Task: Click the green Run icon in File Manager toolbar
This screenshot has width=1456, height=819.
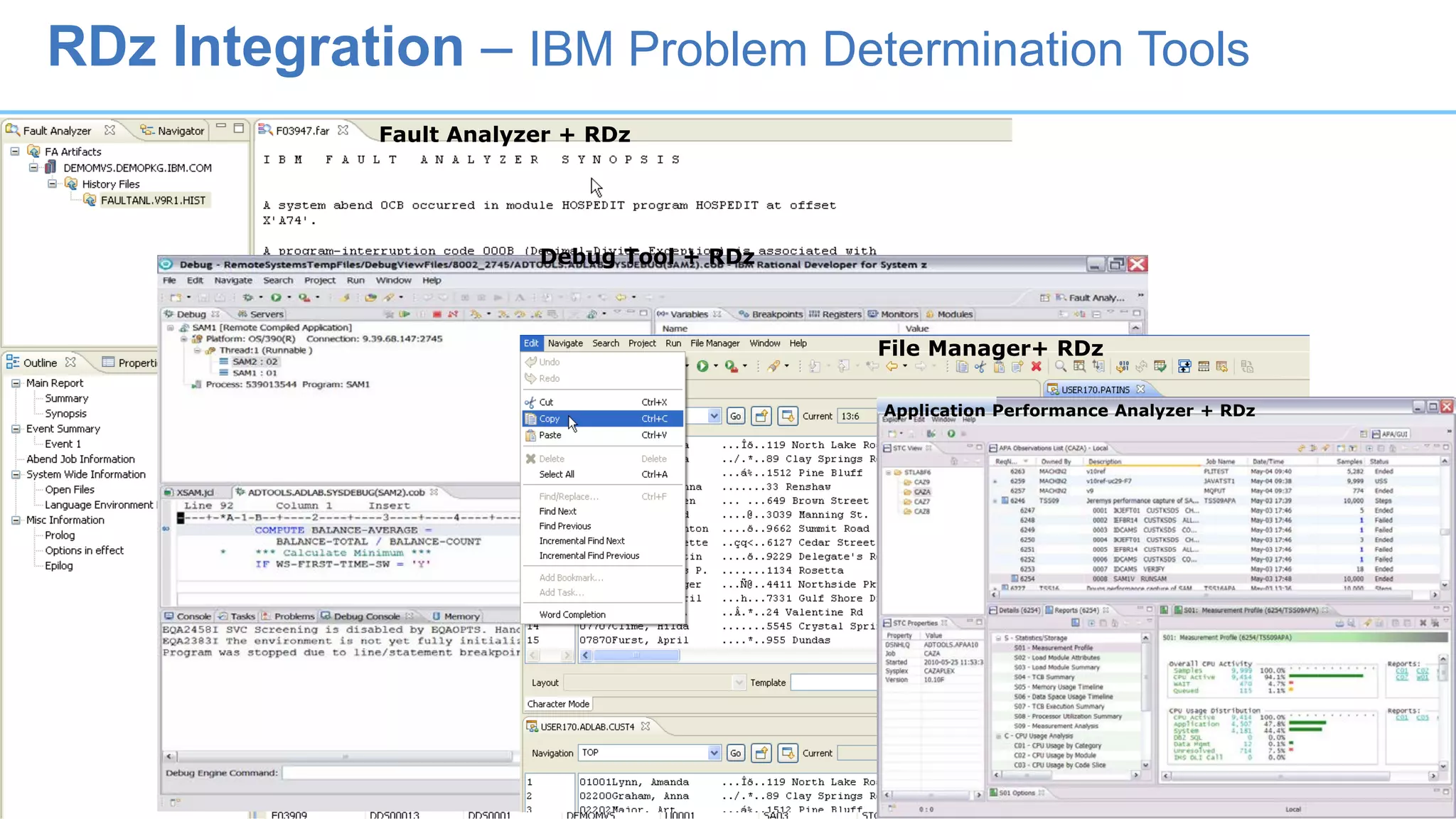Action: 702,366
